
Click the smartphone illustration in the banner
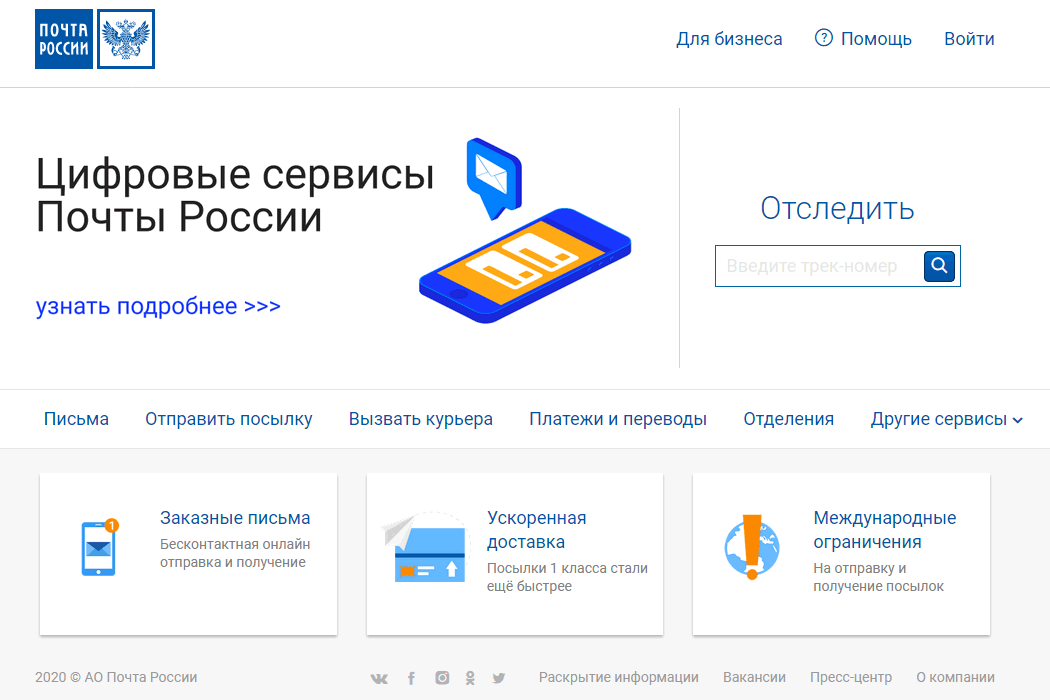tap(525, 265)
